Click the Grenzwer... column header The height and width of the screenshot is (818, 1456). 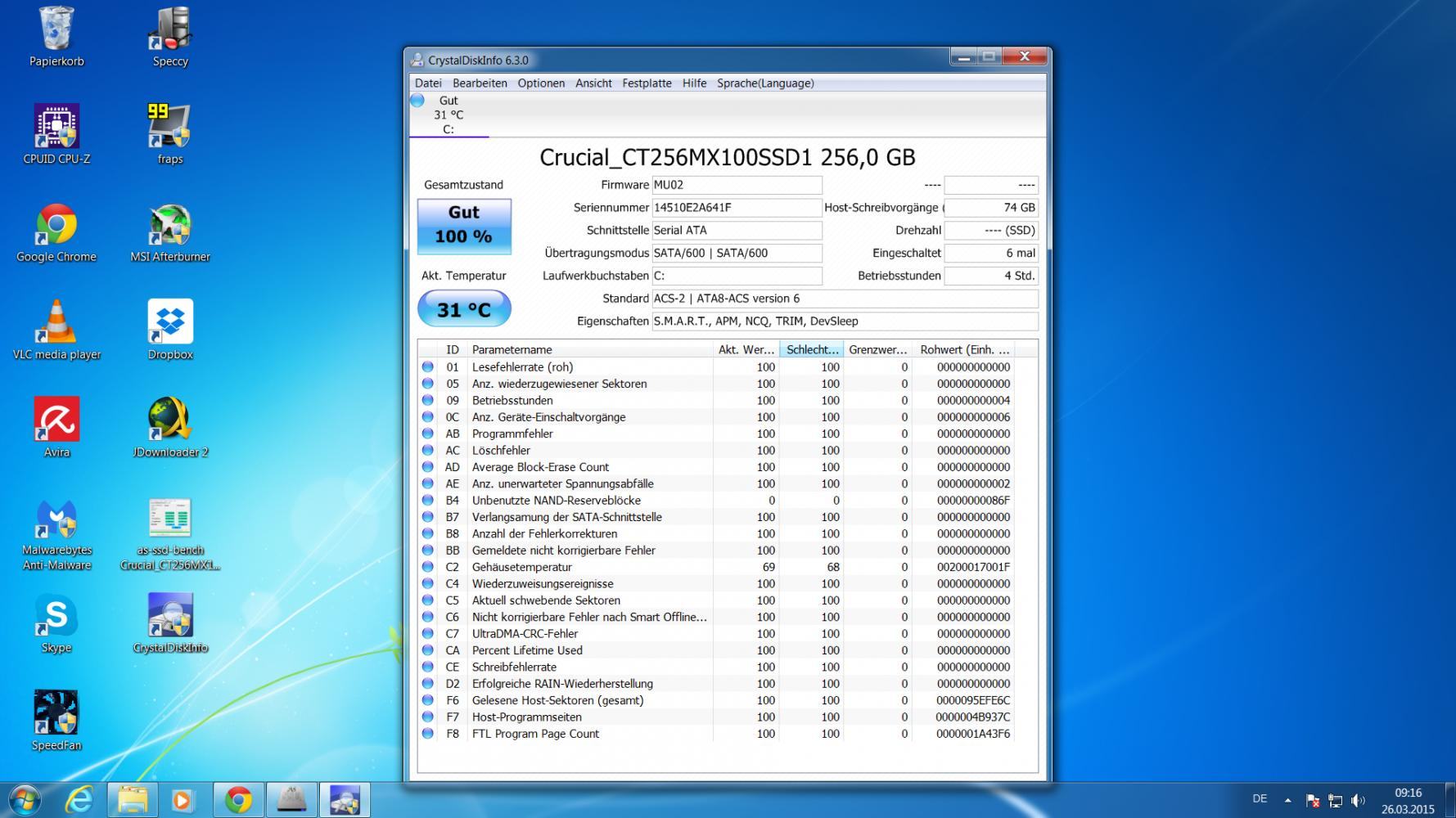(x=877, y=349)
